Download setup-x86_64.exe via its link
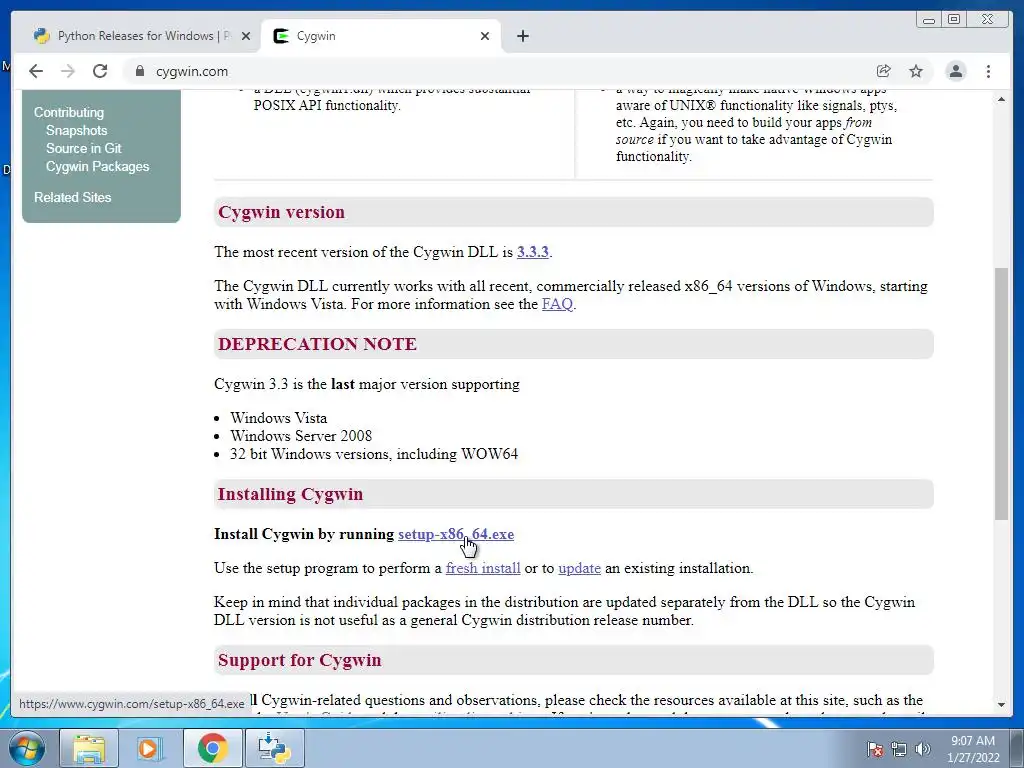The width and height of the screenshot is (1024, 768). click(x=456, y=534)
